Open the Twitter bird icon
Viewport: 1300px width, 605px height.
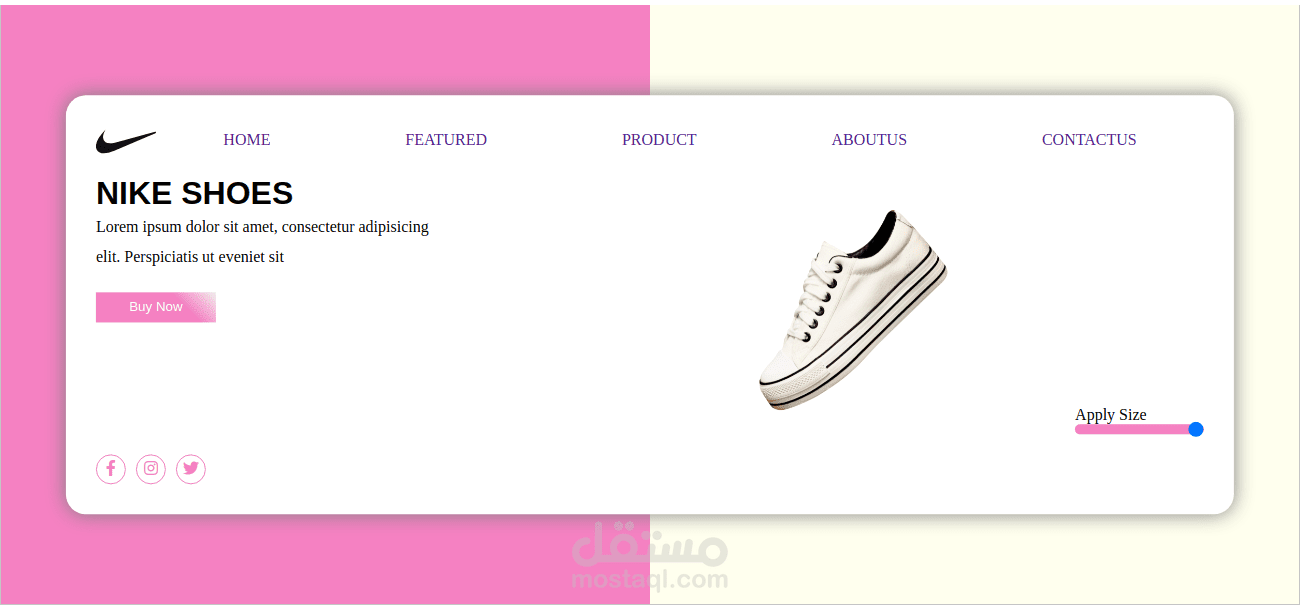click(x=191, y=468)
